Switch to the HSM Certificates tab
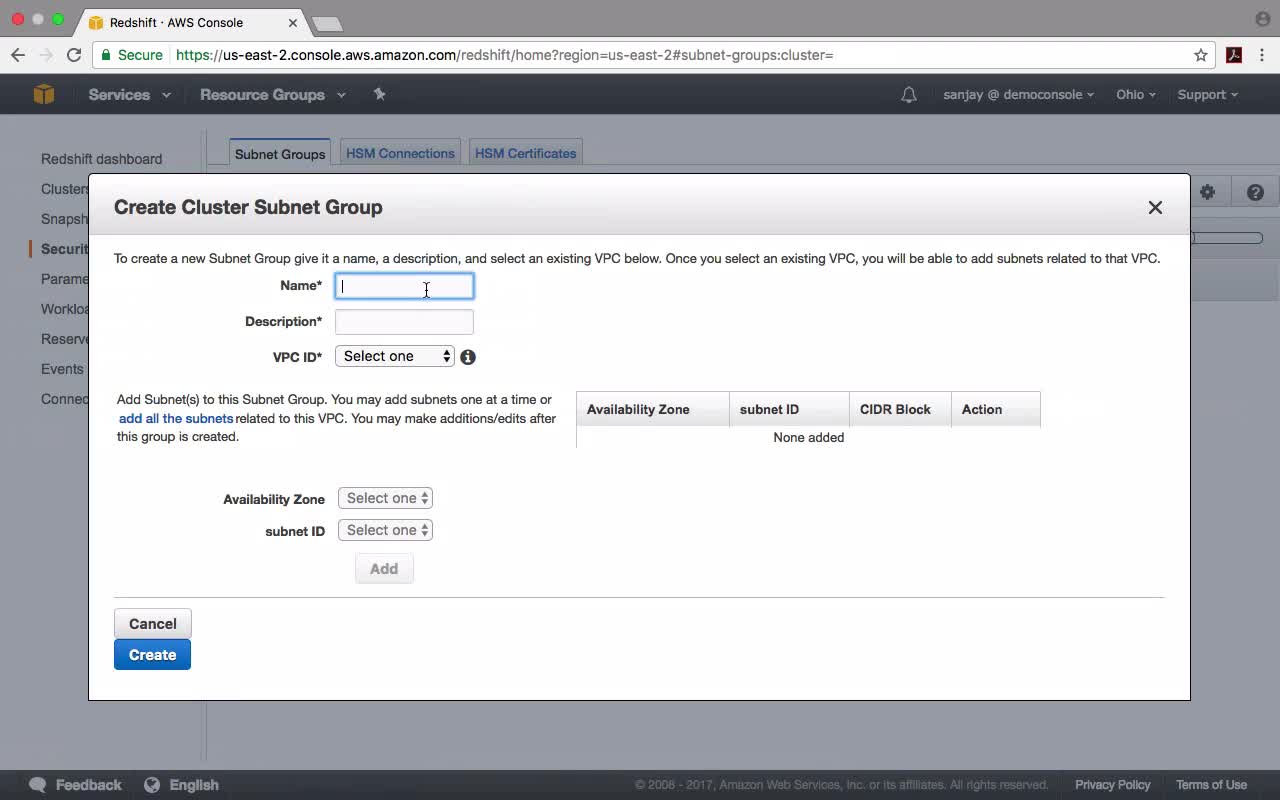This screenshot has width=1280, height=800. coord(526,153)
